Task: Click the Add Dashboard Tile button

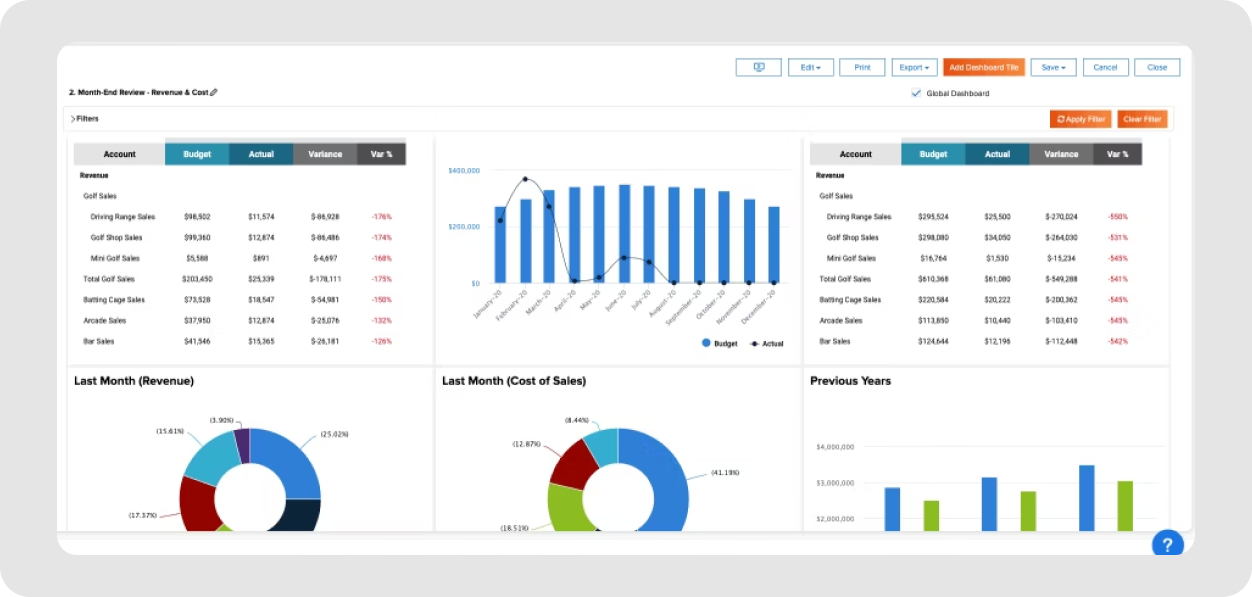Action: click(983, 67)
